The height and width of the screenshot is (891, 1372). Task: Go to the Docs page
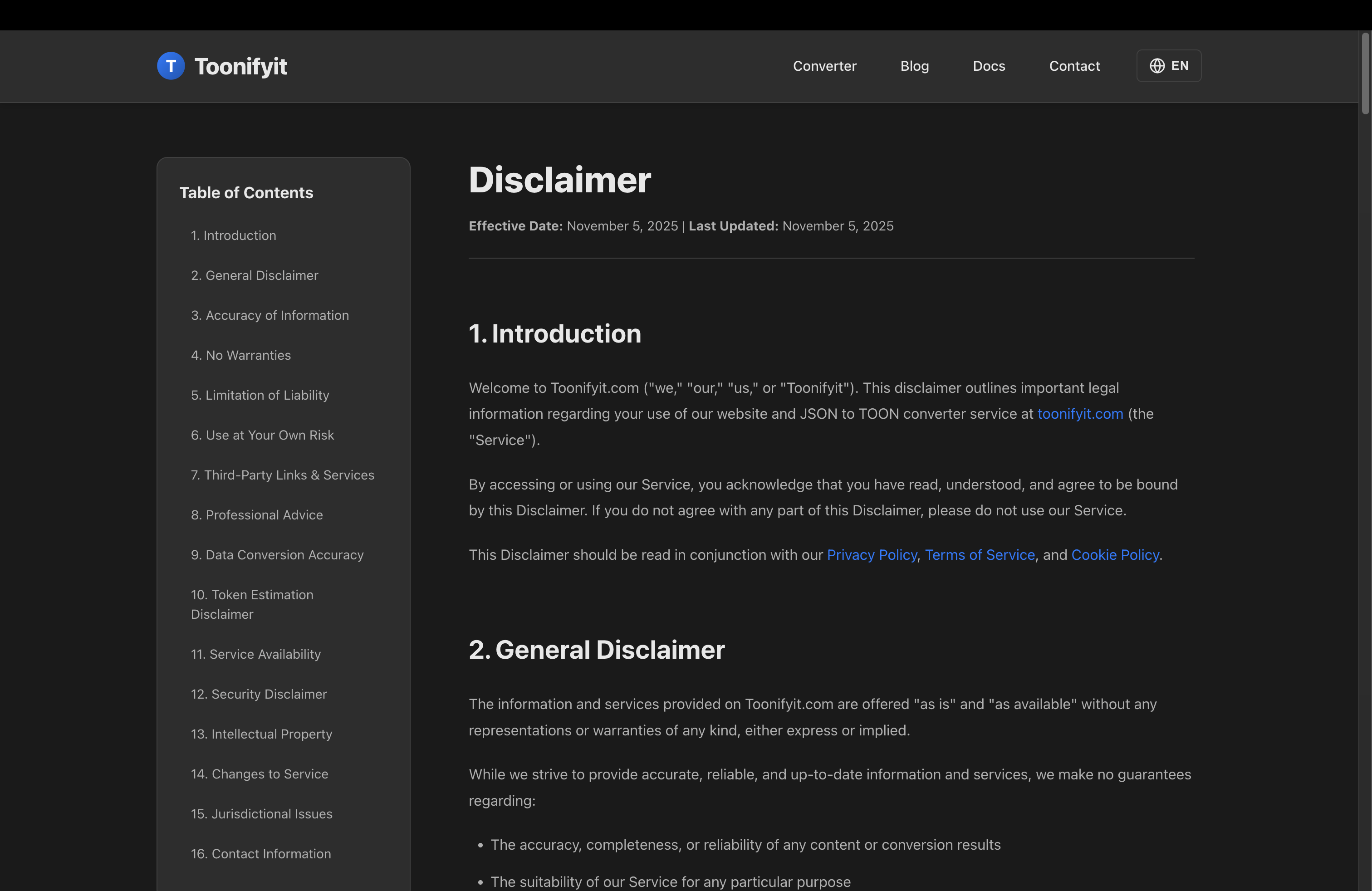point(989,66)
